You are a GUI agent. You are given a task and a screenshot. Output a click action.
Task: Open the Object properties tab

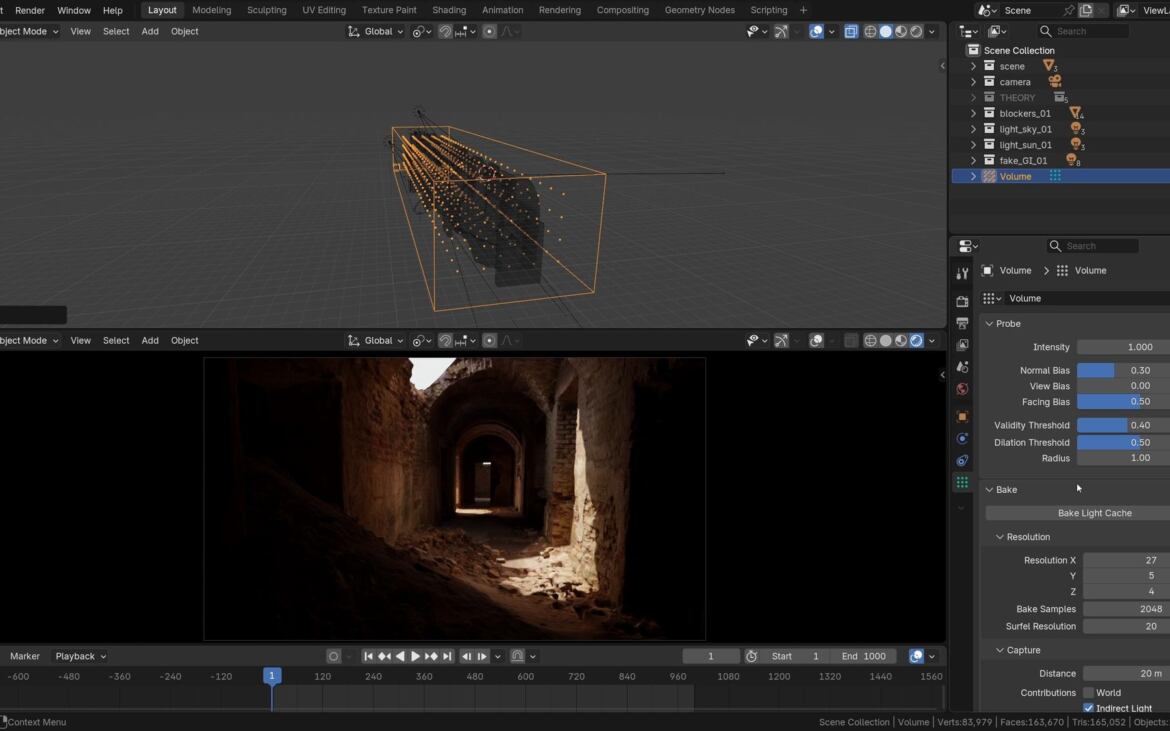[962, 416]
